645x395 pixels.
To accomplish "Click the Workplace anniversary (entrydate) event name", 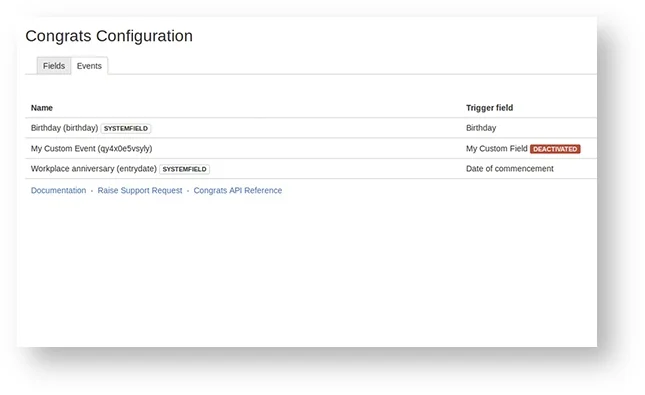I will [x=94, y=169].
